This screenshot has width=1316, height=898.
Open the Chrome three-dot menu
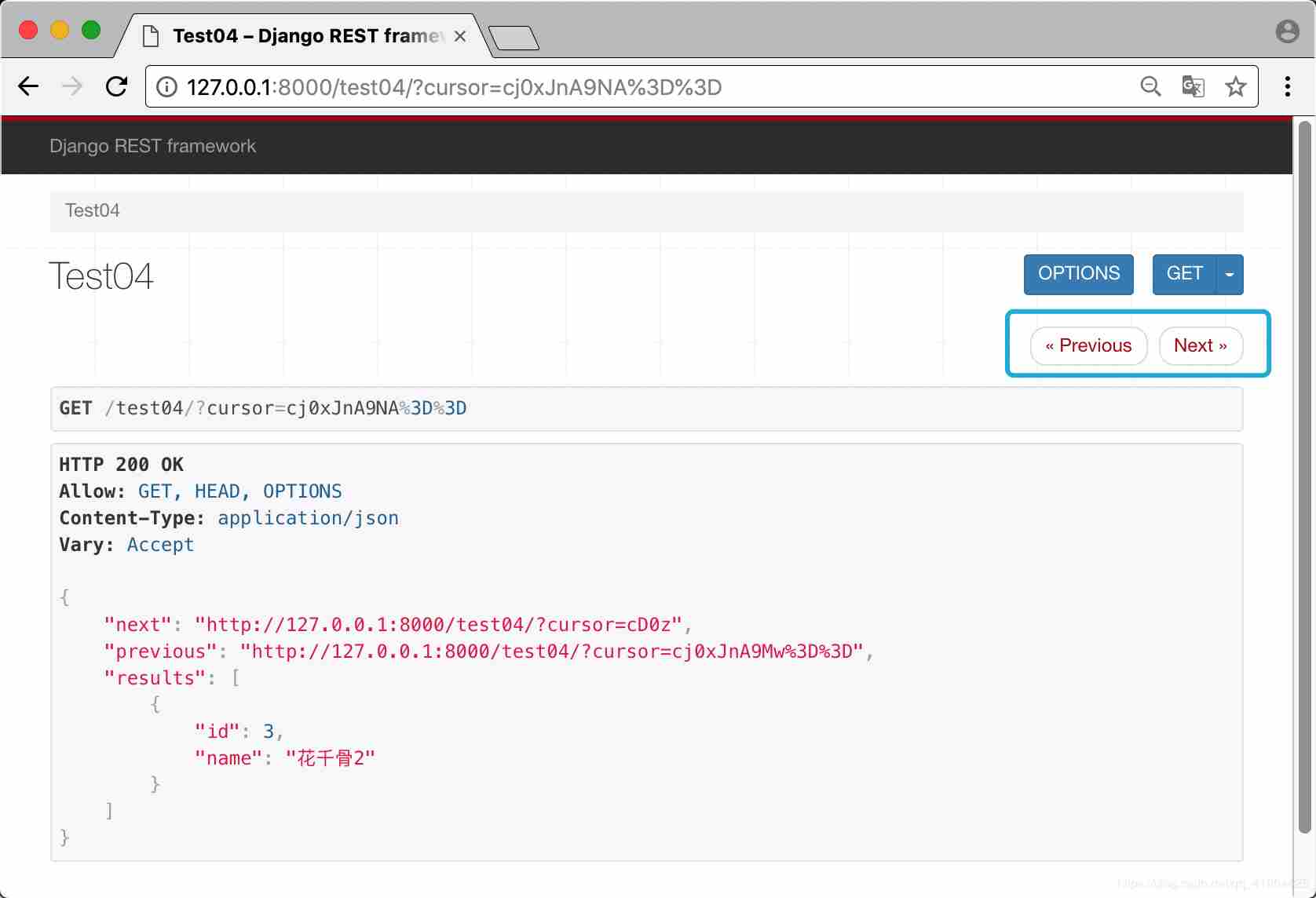point(1288,86)
